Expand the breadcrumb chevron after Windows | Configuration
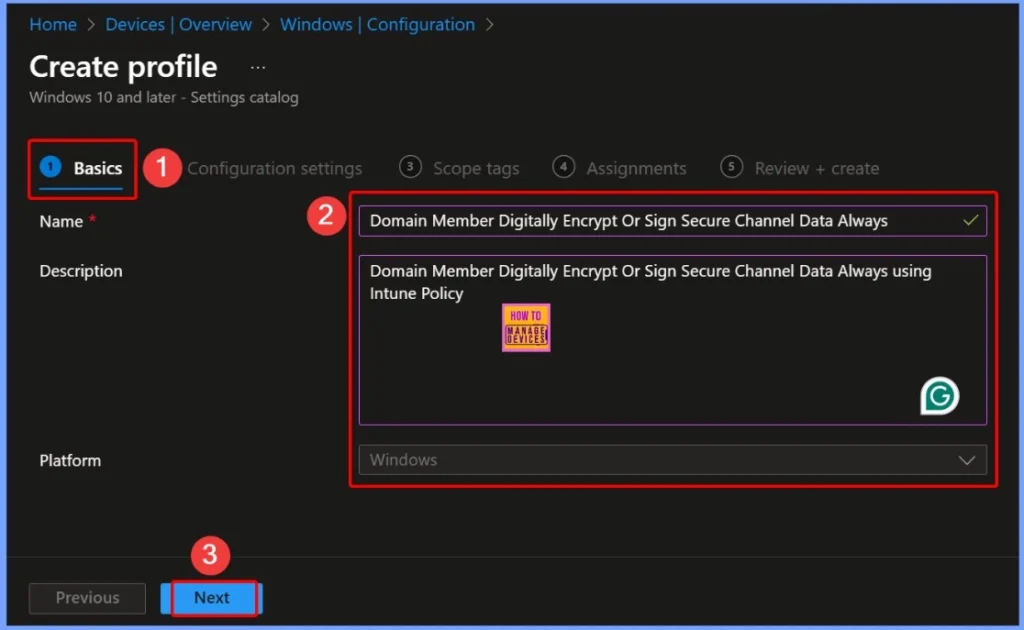 pyautogui.click(x=490, y=24)
